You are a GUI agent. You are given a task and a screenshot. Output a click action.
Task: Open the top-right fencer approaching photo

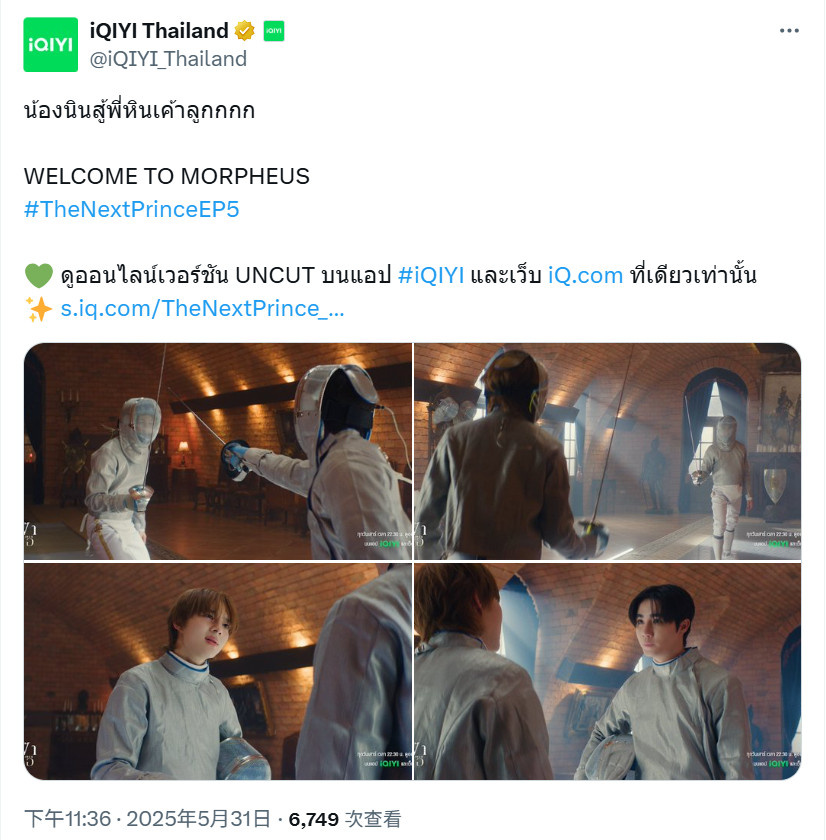(x=607, y=452)
